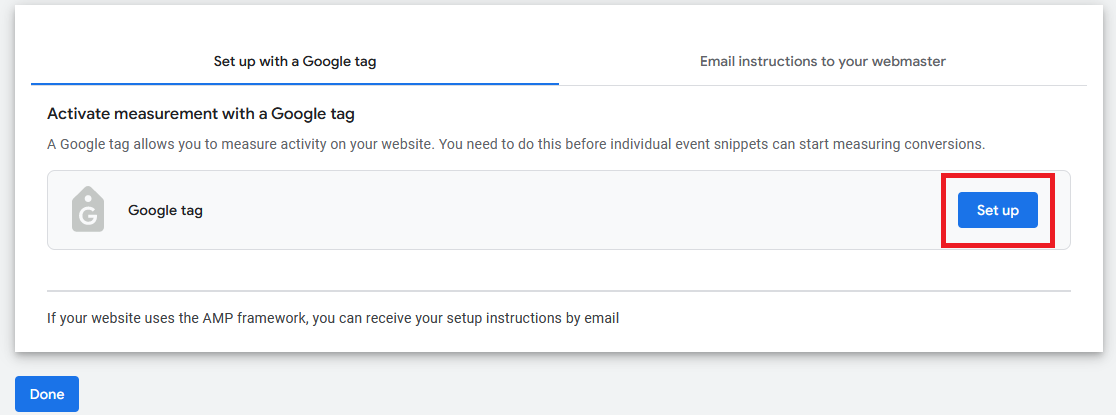Screen dimensions: 1116x415
Task: Switch to Email instructions to your webmaster tab
Action: [822, 61]
